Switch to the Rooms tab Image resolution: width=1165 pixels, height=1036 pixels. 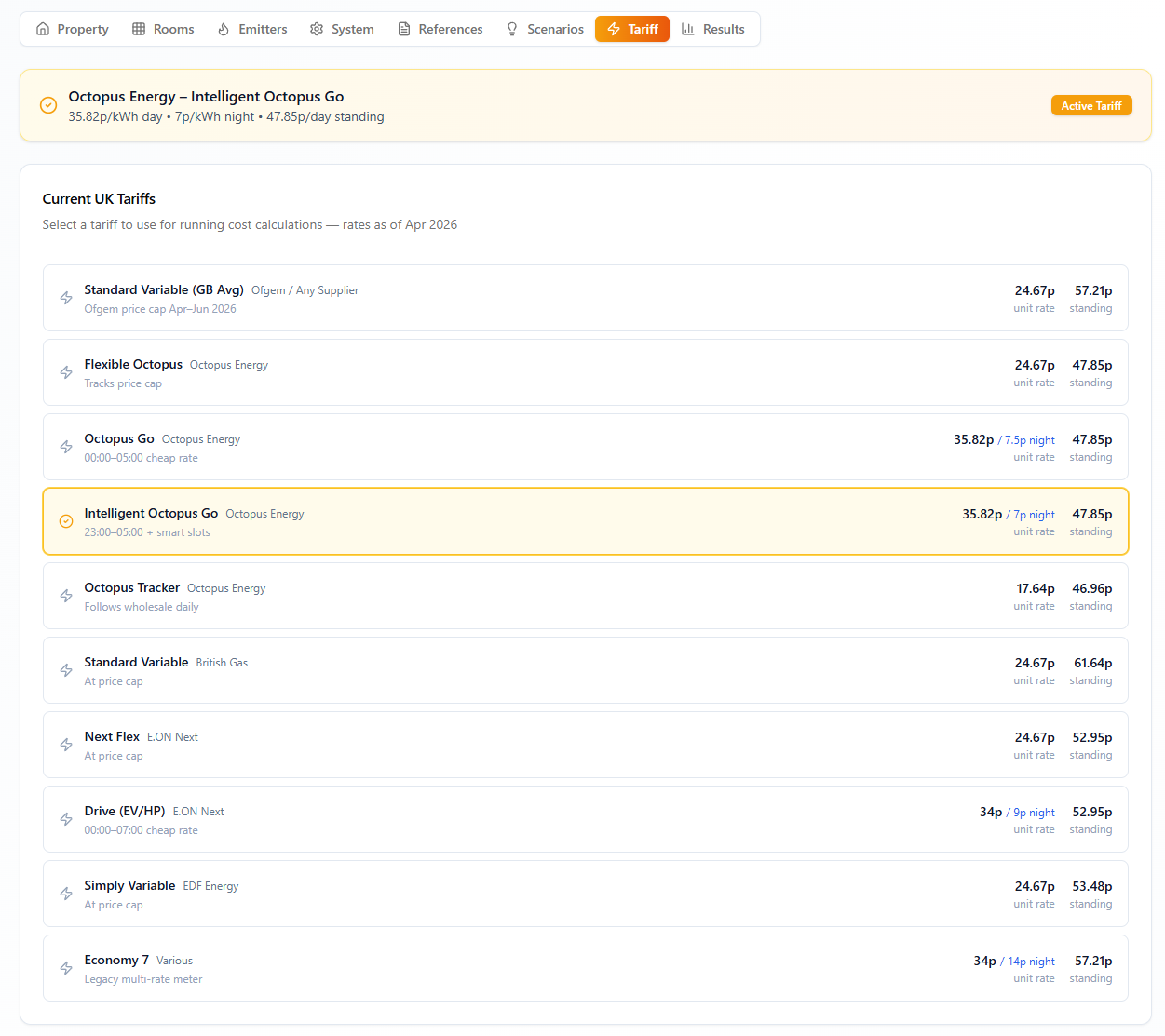pyautogui.click(x=163, y=29)
